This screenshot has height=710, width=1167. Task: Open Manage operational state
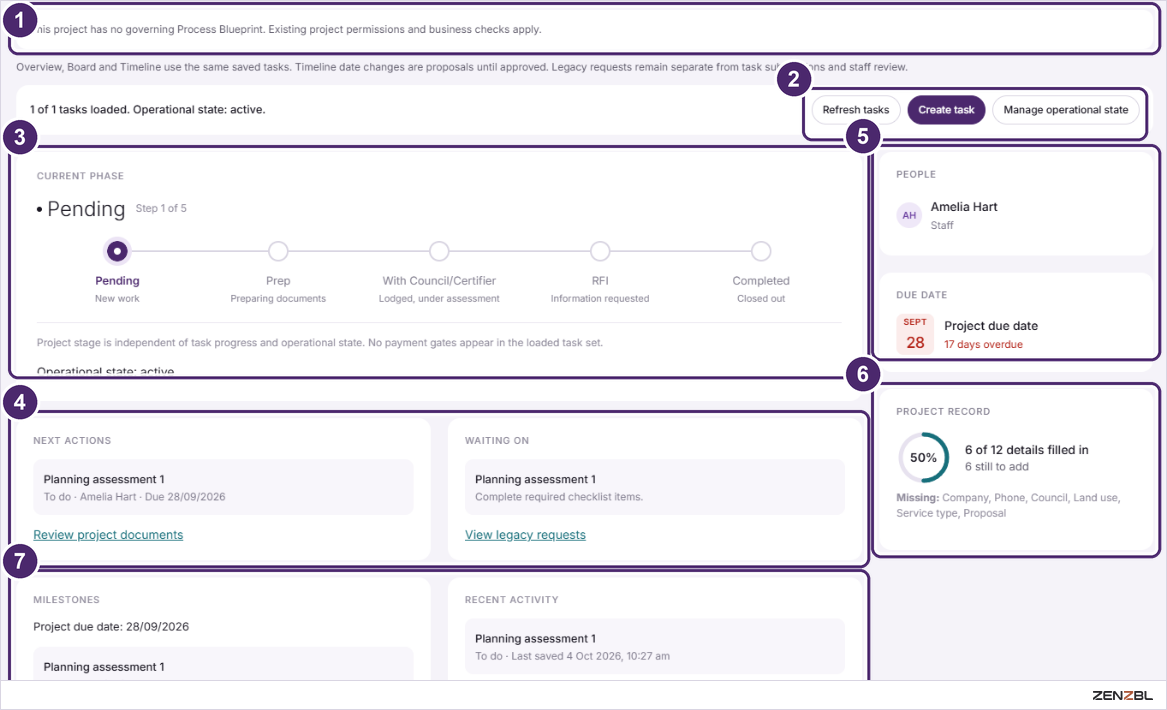tap(1065, 109)
